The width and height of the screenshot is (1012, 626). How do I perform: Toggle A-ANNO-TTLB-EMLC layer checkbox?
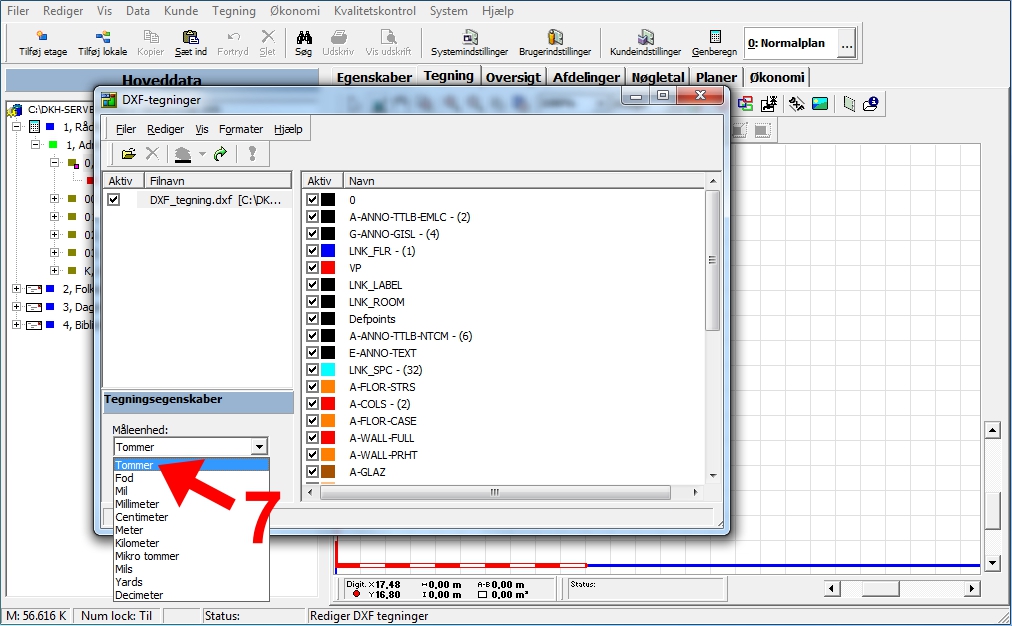click(x=312, y=217)
